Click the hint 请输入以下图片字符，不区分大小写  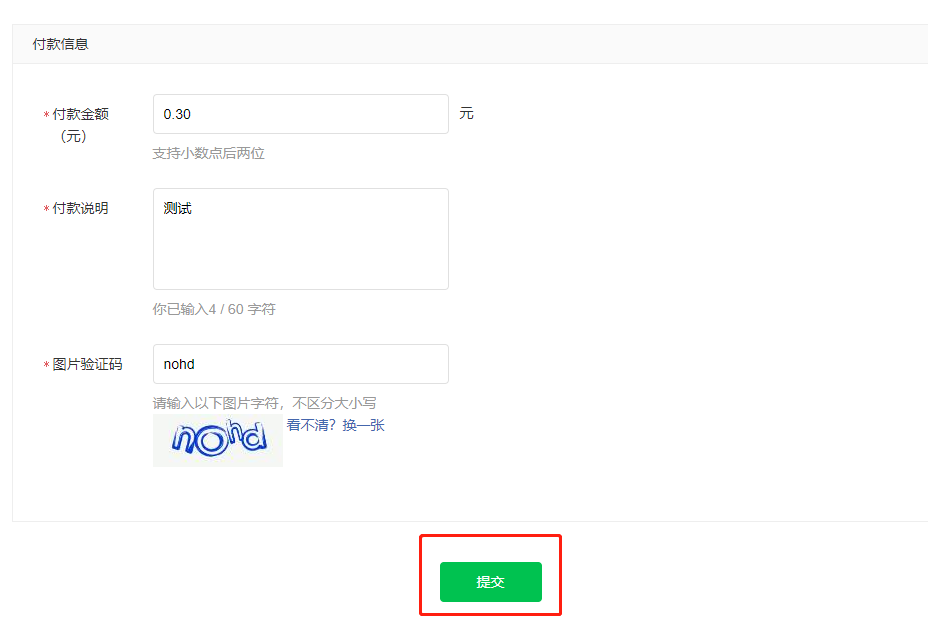pyautogui.click(x=265, y=403)
